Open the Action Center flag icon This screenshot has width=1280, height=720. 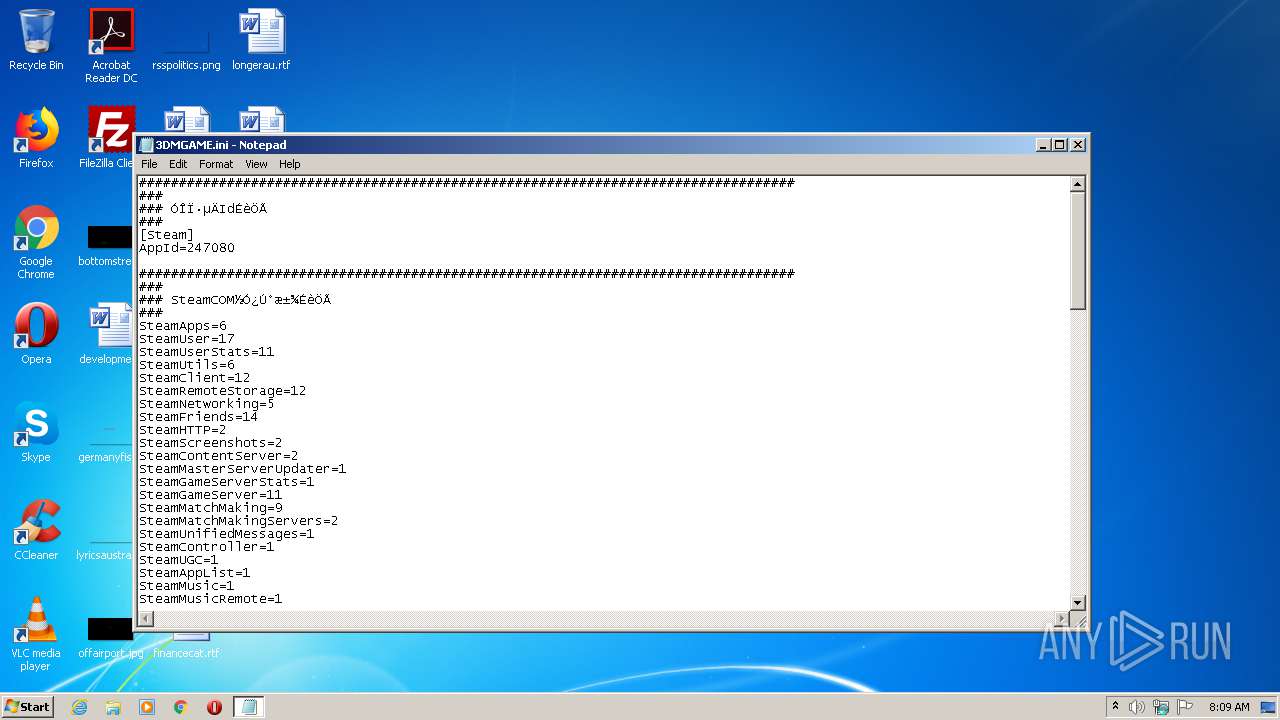(x=1185, y=707)
